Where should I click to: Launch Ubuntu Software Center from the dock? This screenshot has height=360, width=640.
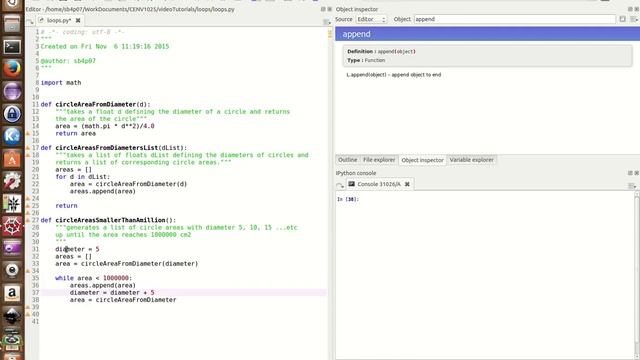(12, 158)
